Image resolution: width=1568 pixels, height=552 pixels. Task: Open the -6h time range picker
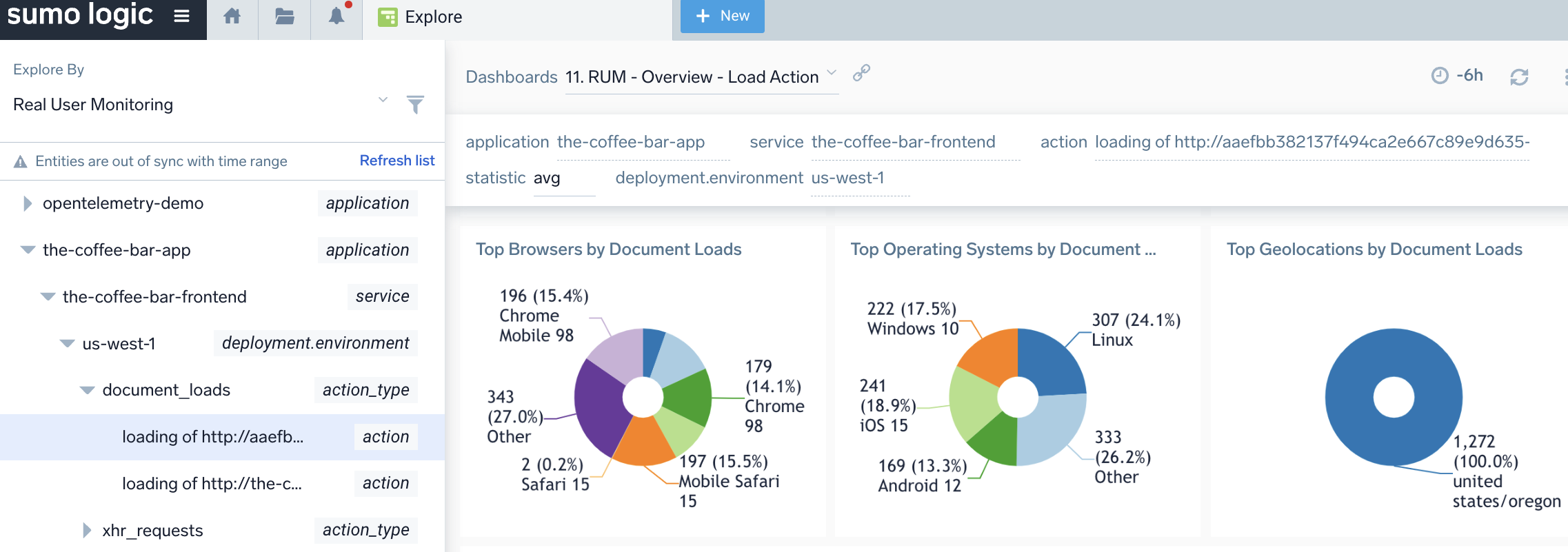[x=1458, y=76]
